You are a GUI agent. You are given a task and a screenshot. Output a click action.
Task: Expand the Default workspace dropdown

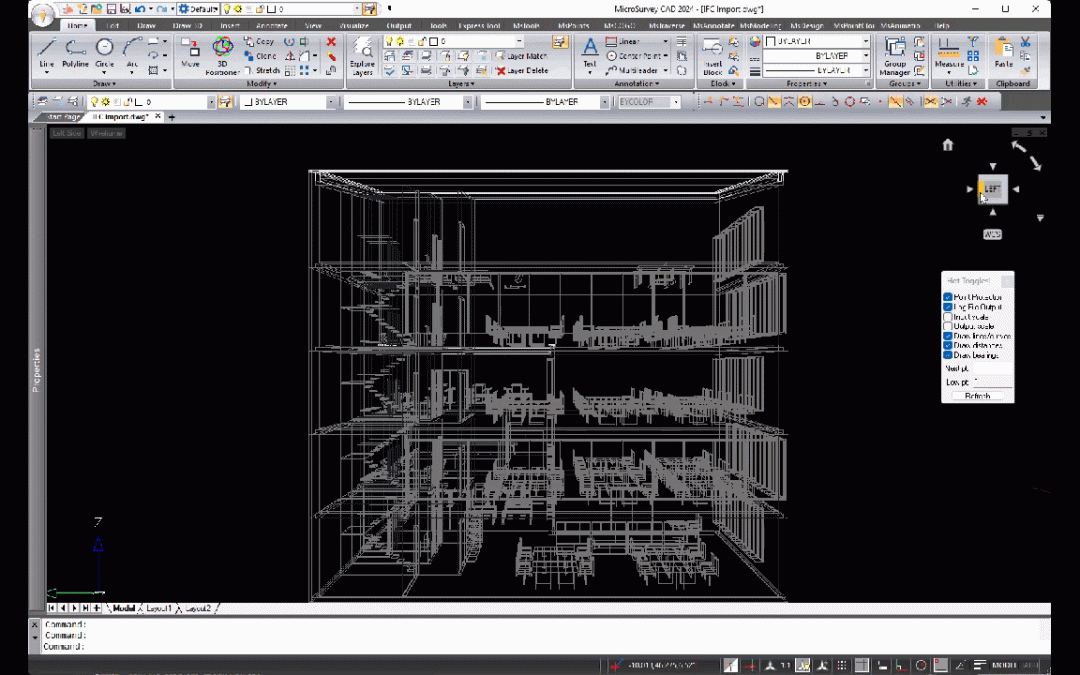point(213,9)
